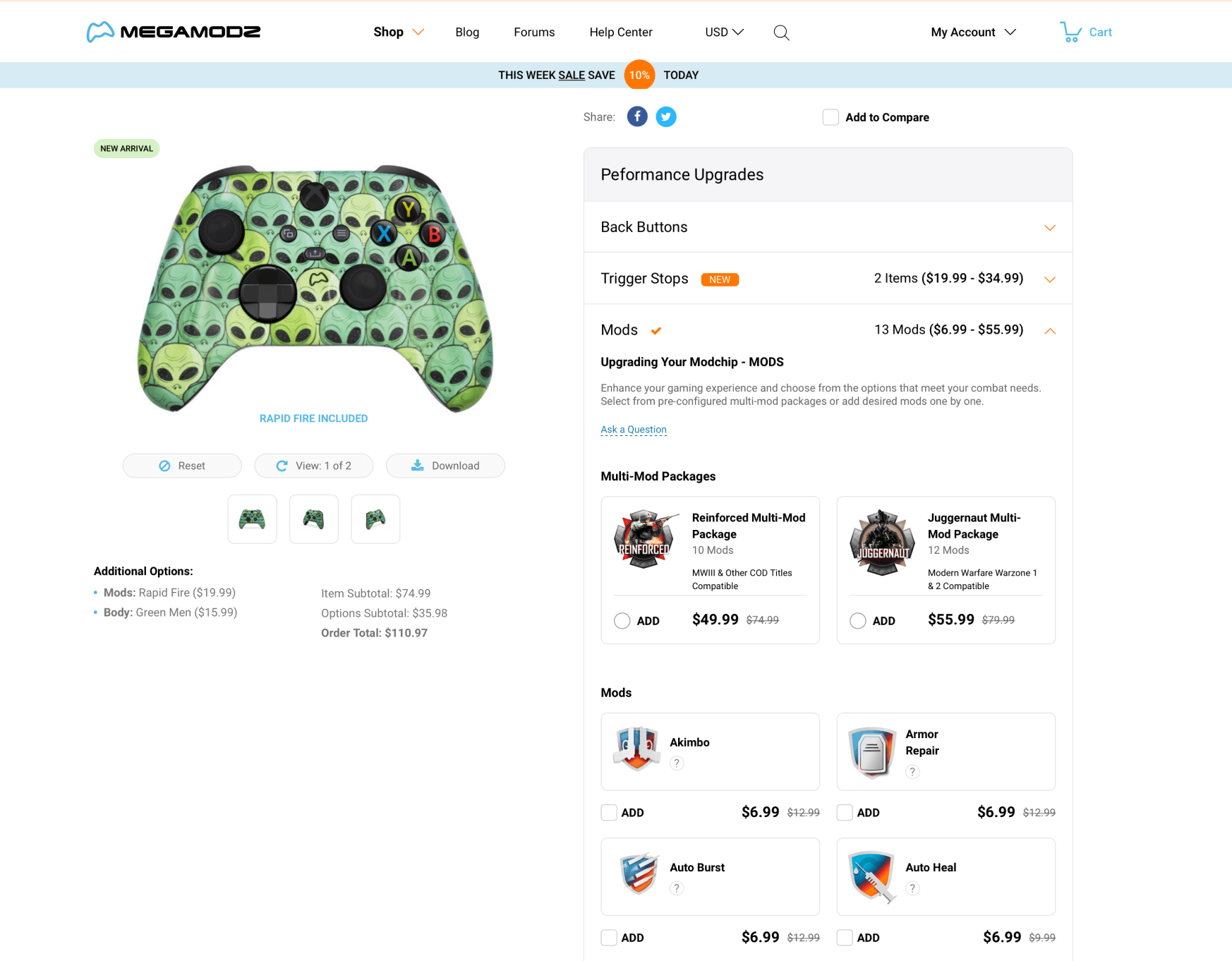
Task: Open the shopping cart icon
Action: [x=1070, y=32]
